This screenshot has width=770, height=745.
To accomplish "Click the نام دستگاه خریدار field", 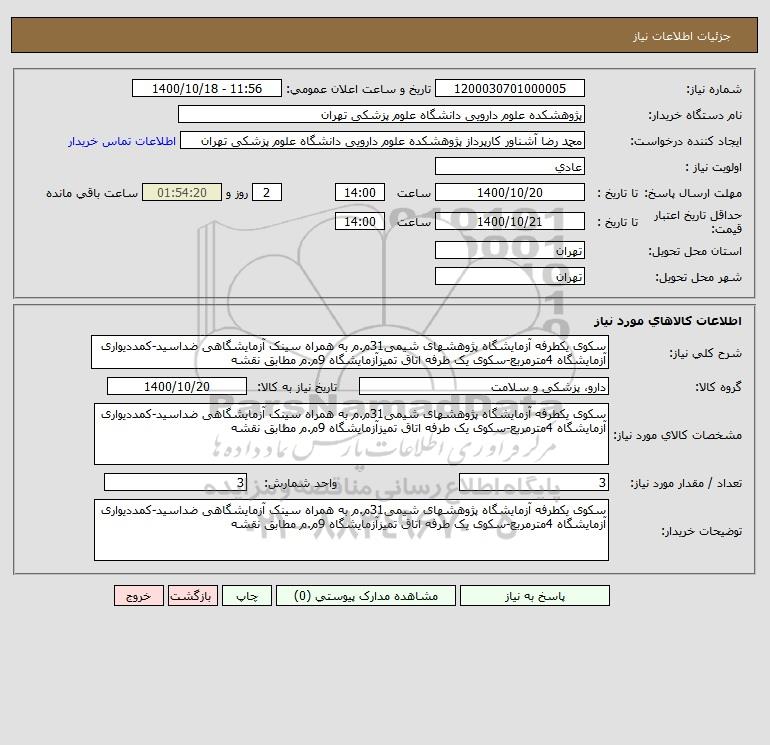I will click(x=381, y=114).
